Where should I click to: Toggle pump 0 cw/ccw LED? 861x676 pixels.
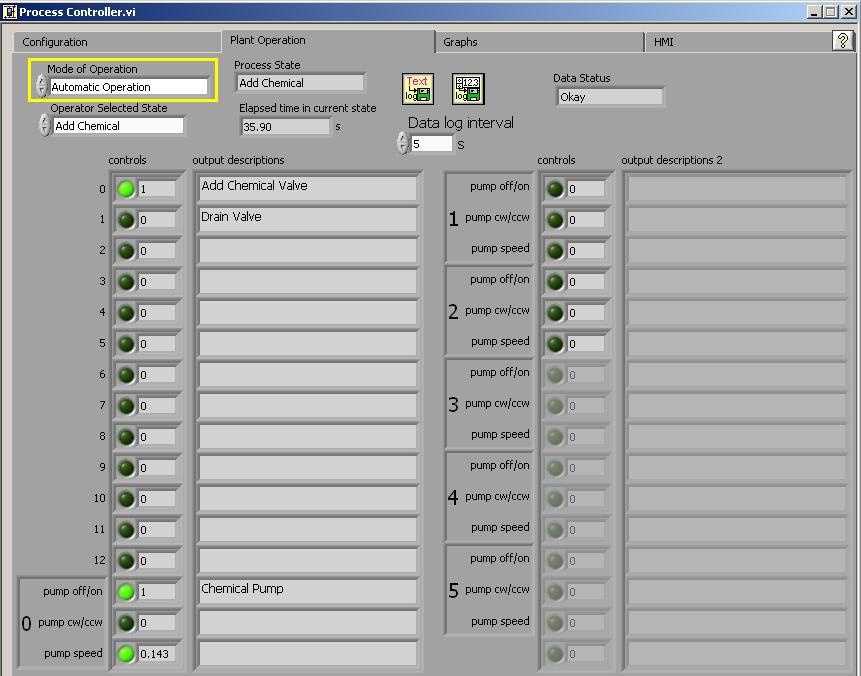(x=126, y=623)
